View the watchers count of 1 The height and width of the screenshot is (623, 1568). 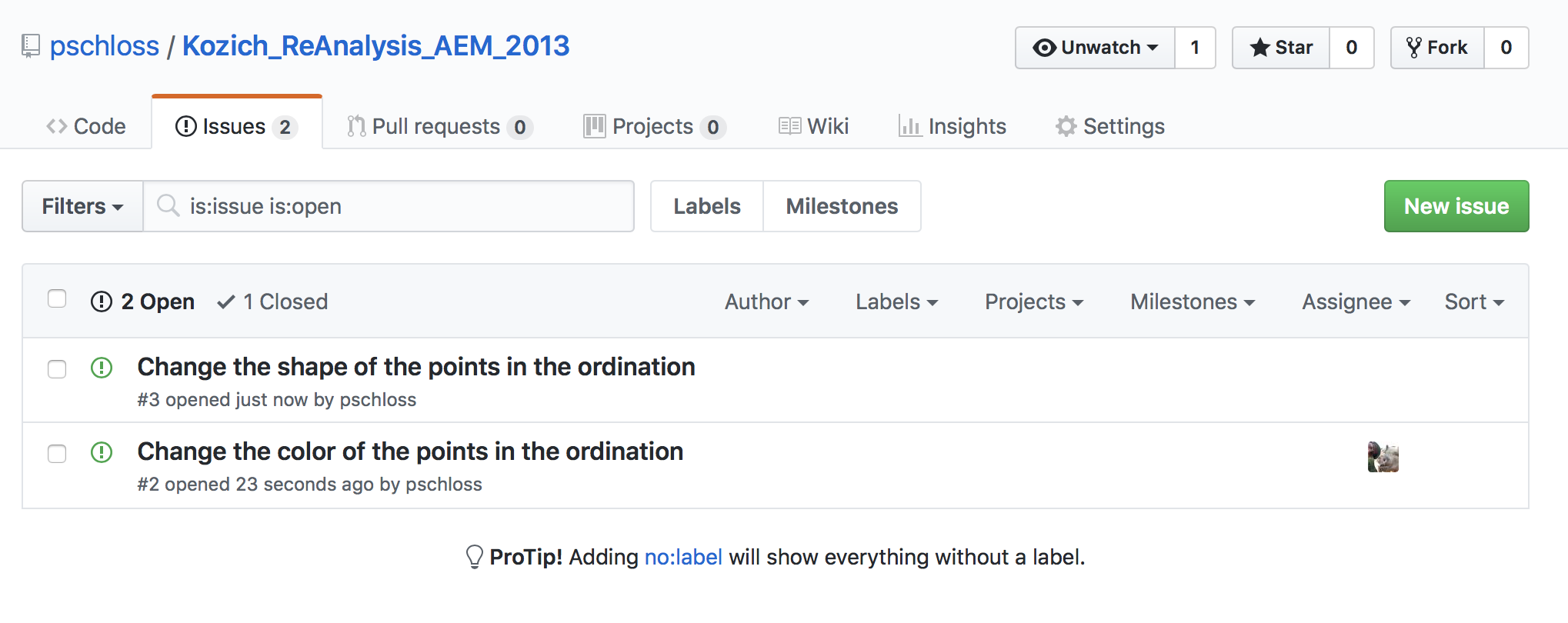pos(1195,48)
